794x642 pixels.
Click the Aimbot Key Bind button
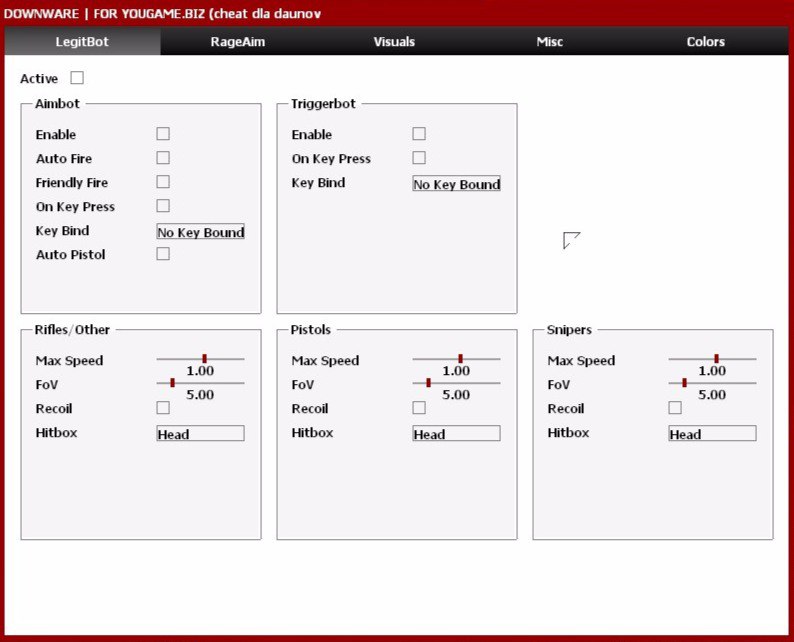pyautogui.click(x=200, y=232)
